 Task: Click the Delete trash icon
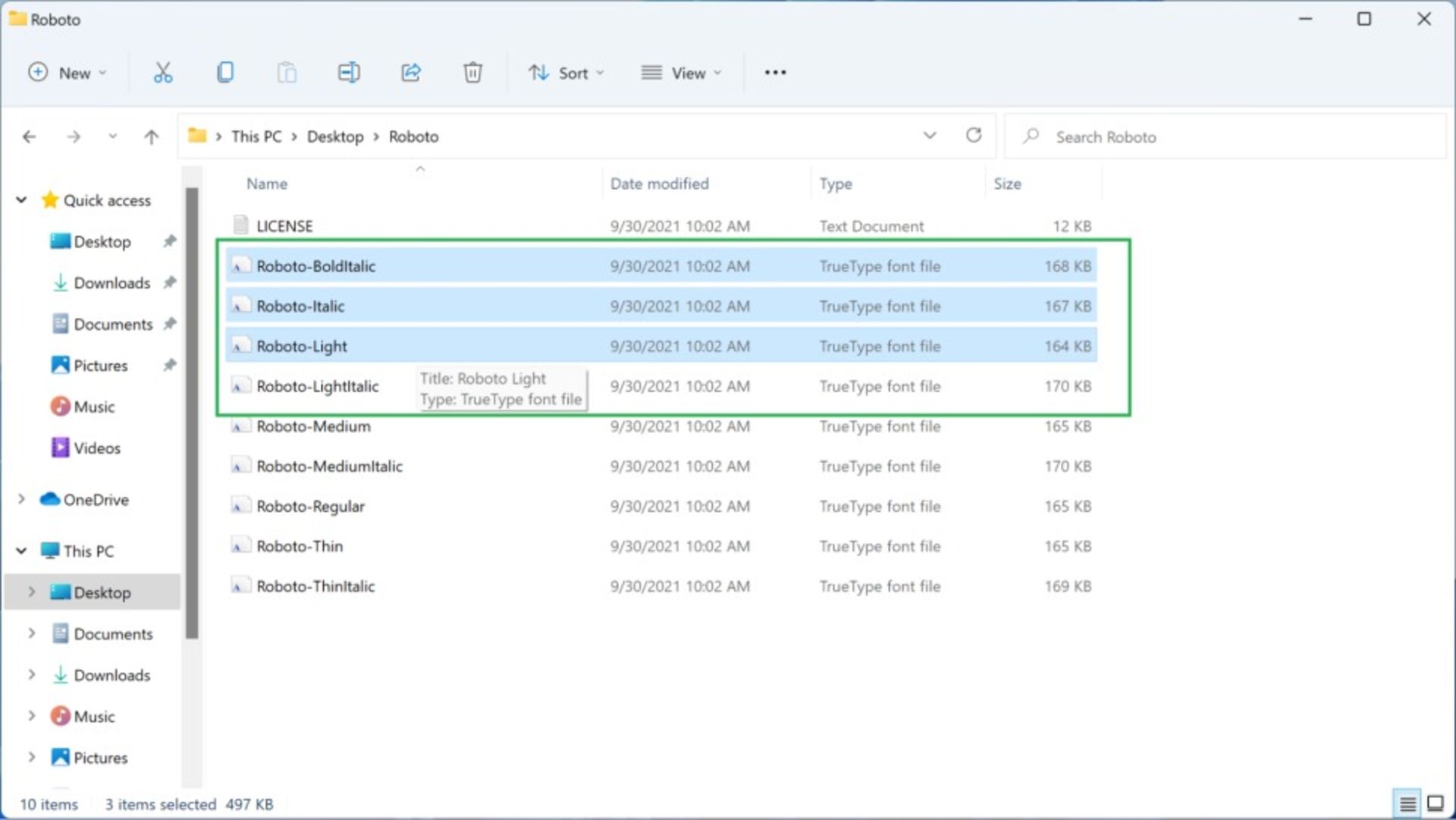click(472, 73)
